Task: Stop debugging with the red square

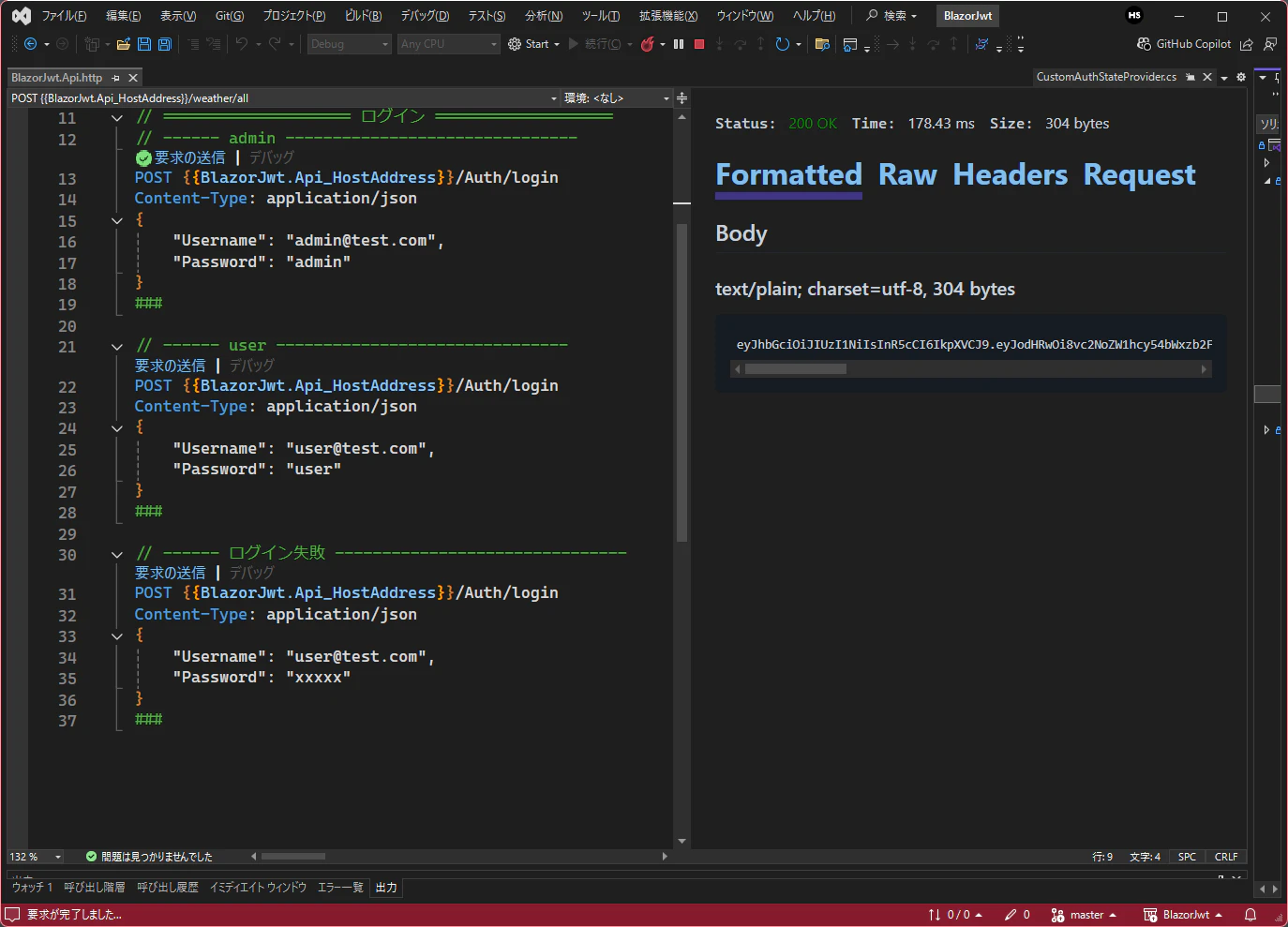Action: point(698,44)
